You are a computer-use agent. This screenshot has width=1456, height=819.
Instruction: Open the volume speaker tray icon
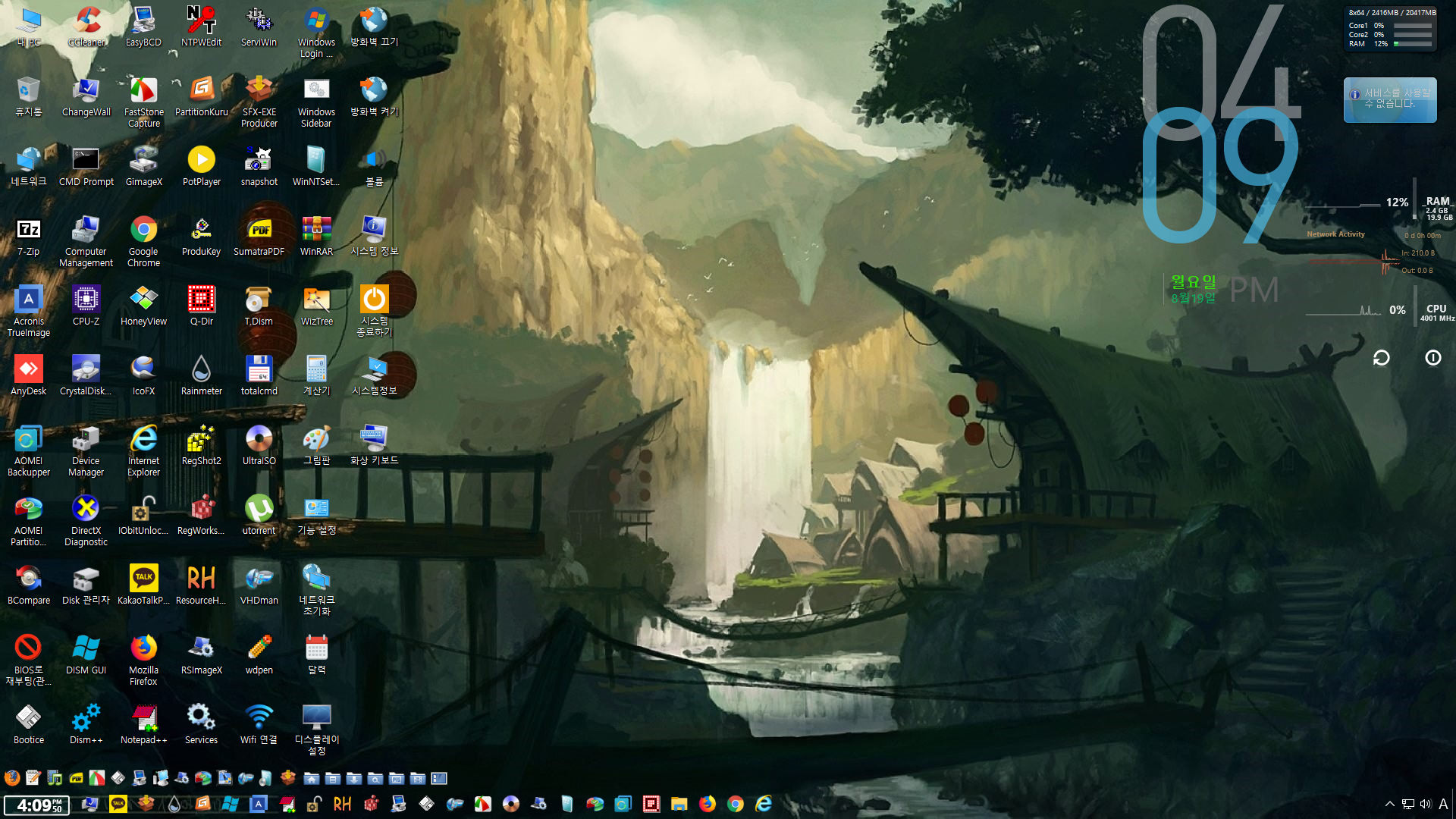pos(1426,804)
